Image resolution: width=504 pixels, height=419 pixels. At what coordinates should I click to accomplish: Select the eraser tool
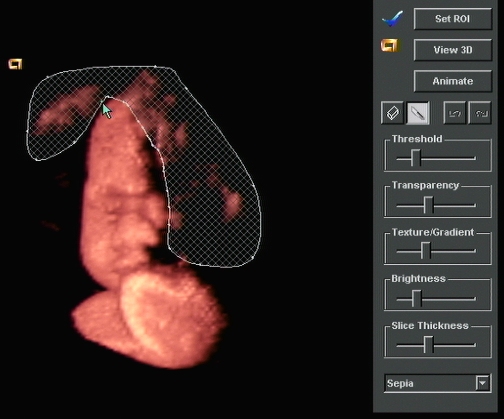pyautogui.click(x=392, y=113)
